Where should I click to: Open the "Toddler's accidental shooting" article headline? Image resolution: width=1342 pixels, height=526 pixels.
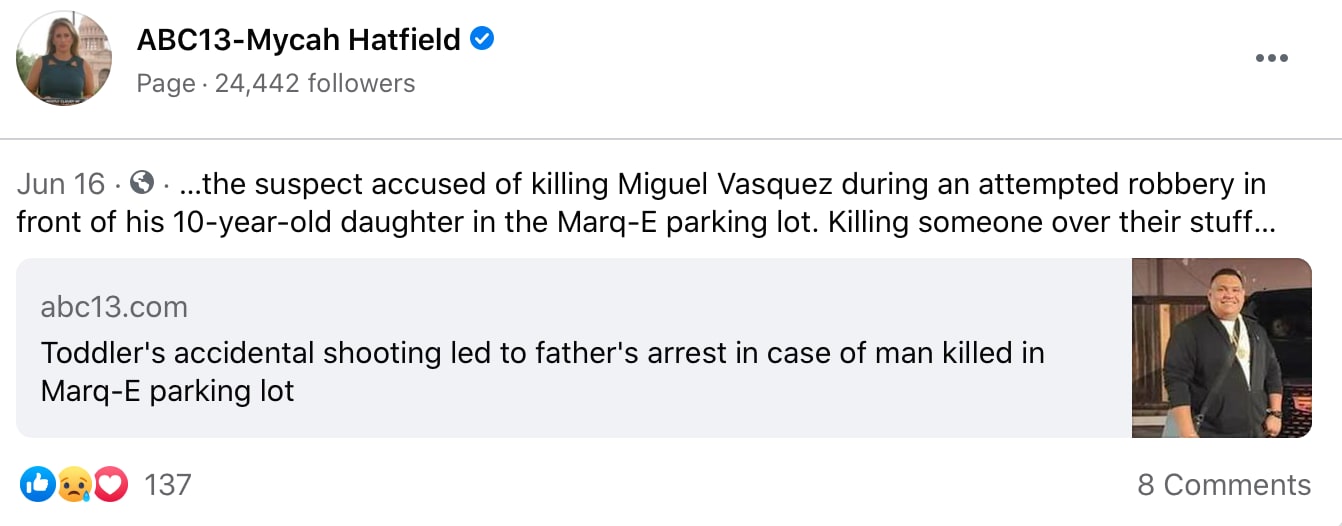pyautogui.click(x=542, y=353)
